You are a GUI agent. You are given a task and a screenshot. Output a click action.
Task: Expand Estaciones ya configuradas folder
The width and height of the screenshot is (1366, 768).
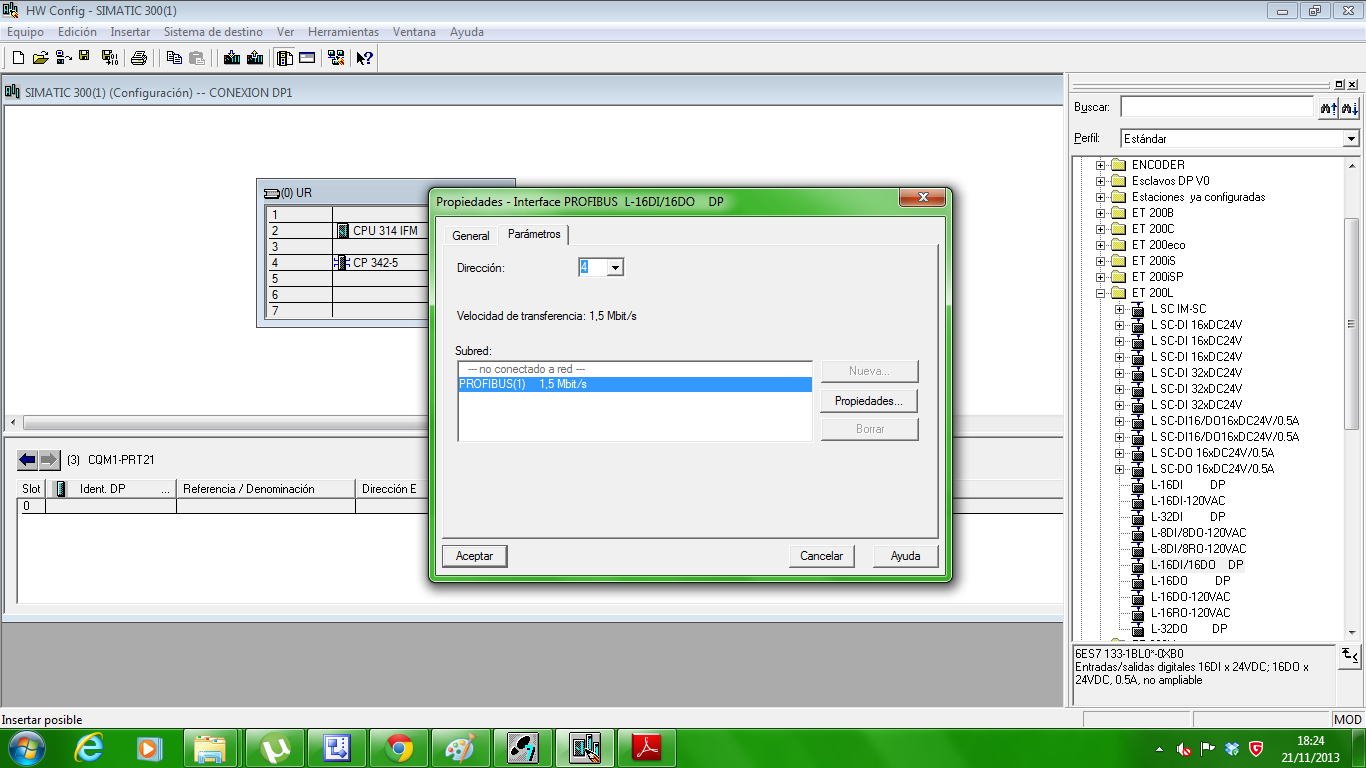coord(1101,197)
